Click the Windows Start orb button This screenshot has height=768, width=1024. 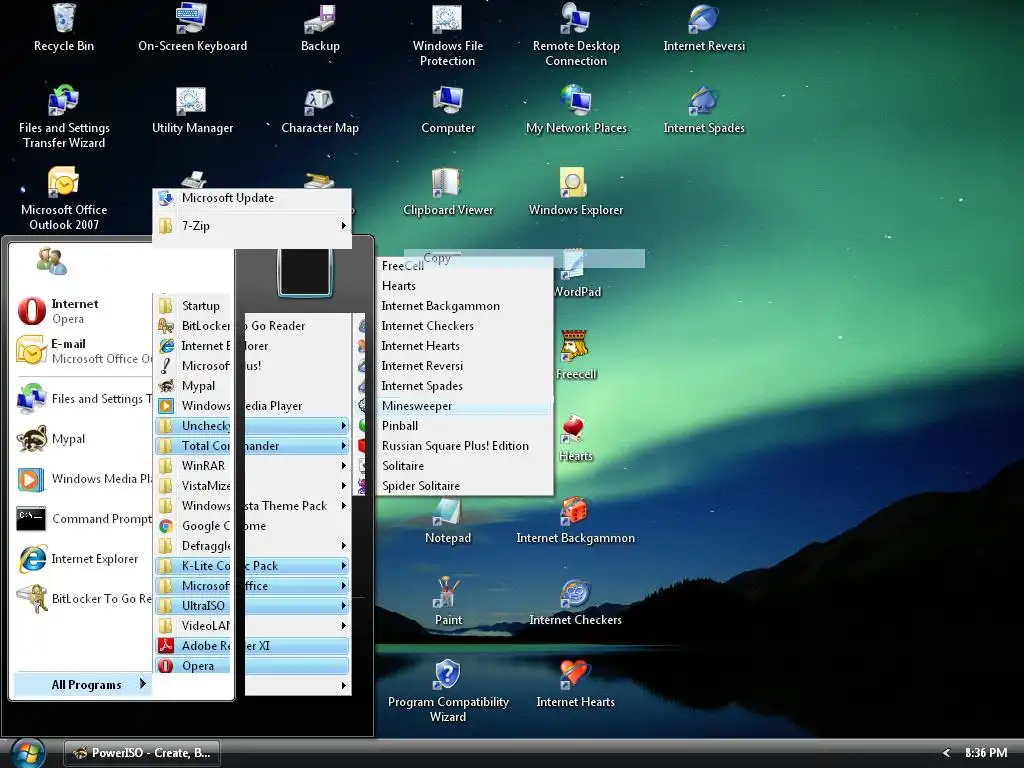pyautogui.click(x=27, y=753)
